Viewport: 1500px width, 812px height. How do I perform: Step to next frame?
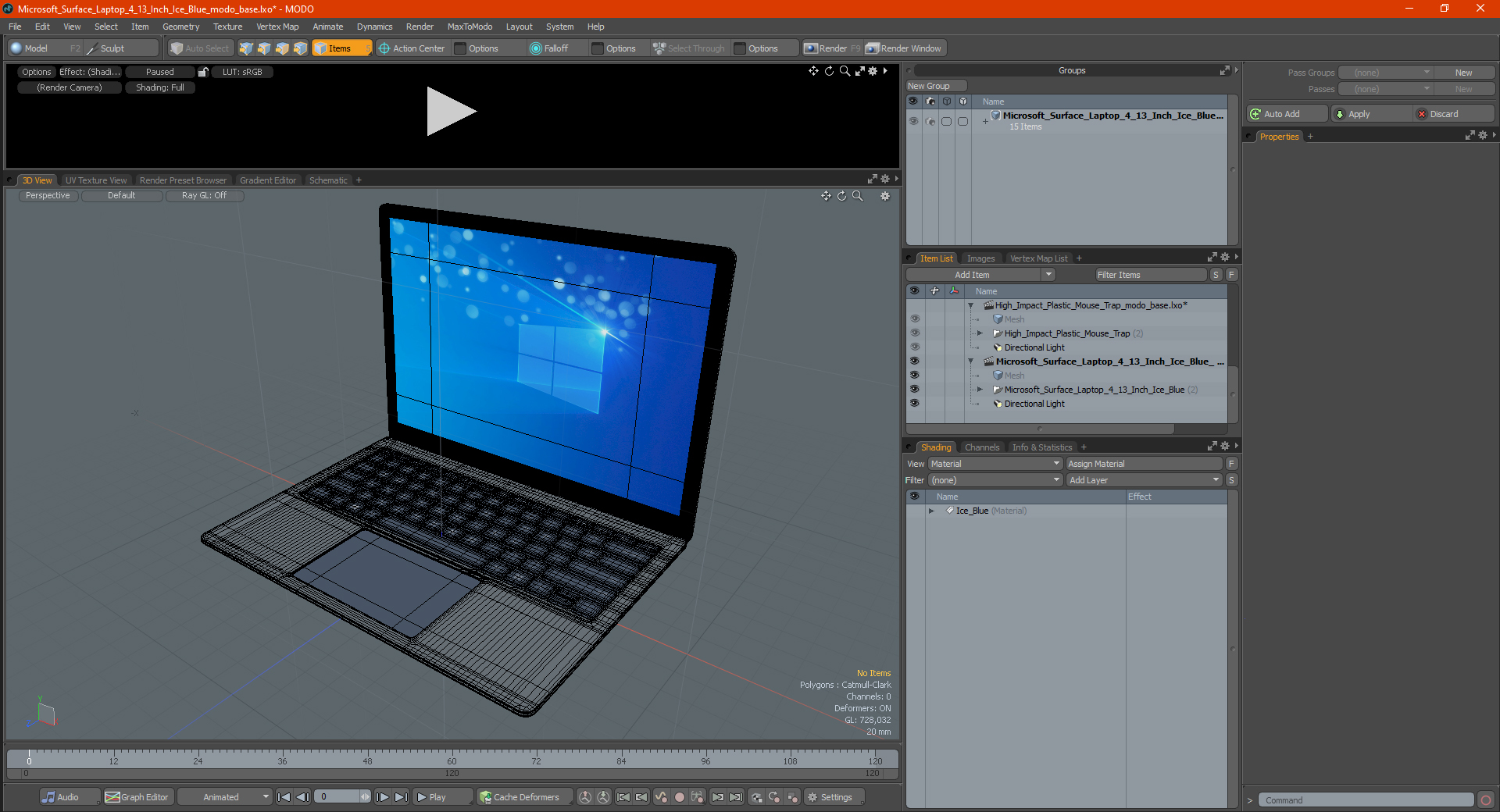[x=383, y=797]
